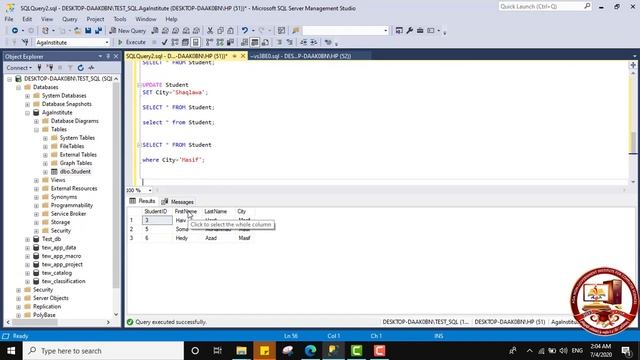The height and width of the screenshot is (360, 640).
Task: Expand the System Databases node
Action: pyautogui.click(x=27, y=96)
